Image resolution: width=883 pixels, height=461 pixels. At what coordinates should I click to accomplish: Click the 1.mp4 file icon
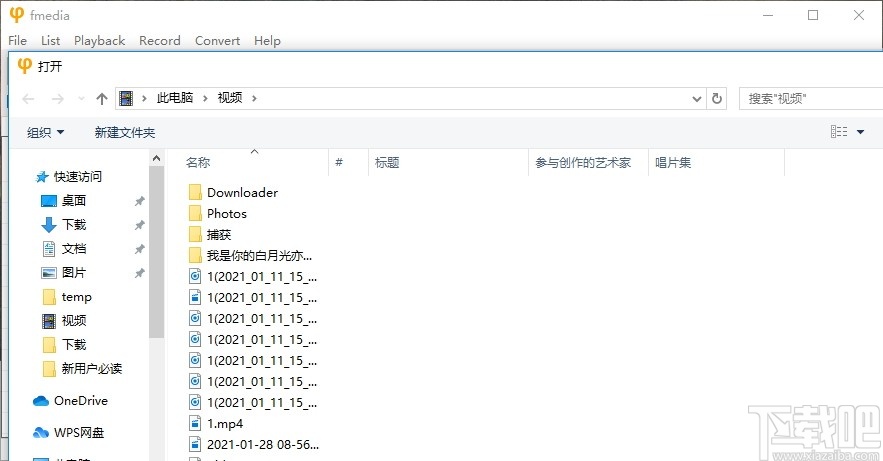point(195,423)
